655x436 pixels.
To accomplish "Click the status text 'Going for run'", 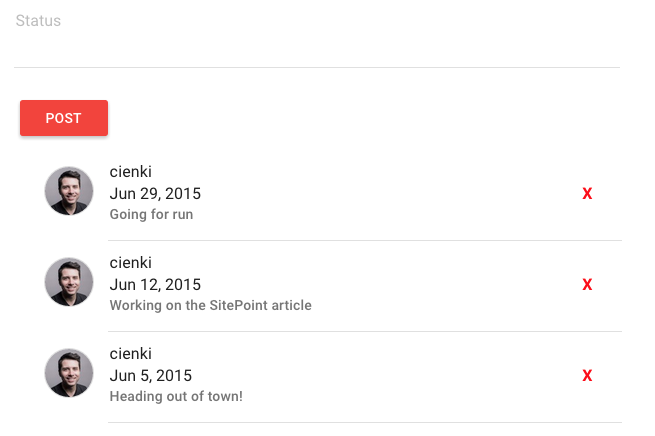I will tap(151, 214).
